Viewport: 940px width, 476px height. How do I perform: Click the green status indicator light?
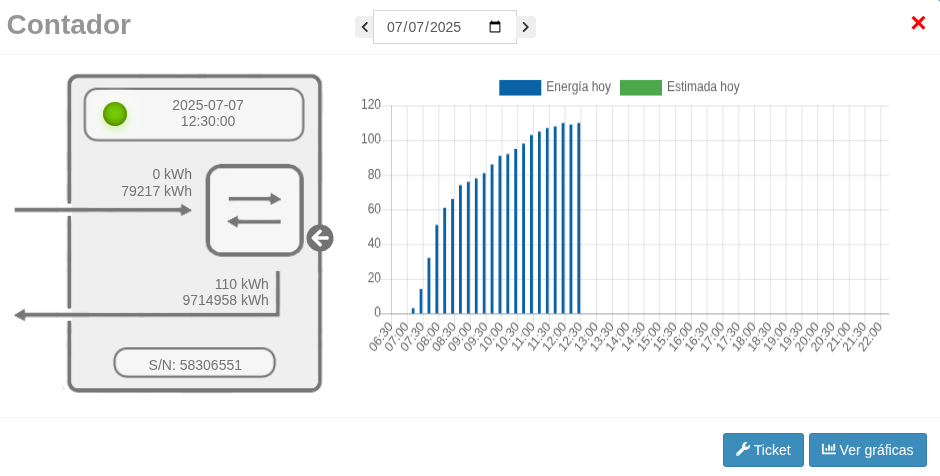[x=115, y=114]
